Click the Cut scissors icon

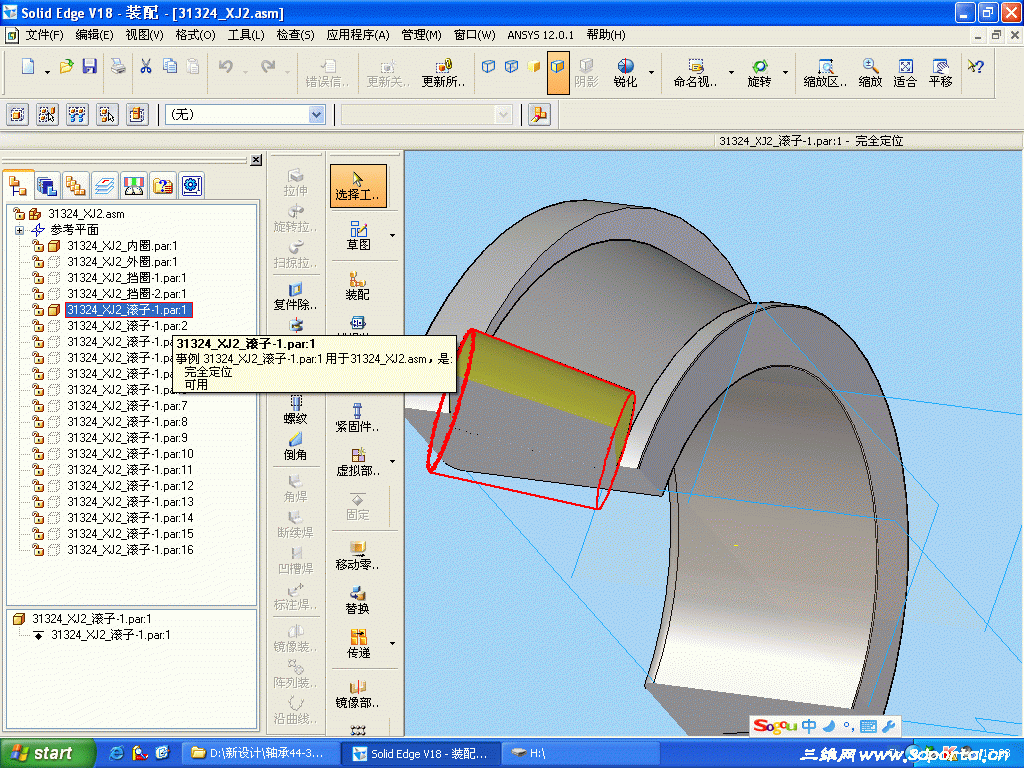[146, 66]
